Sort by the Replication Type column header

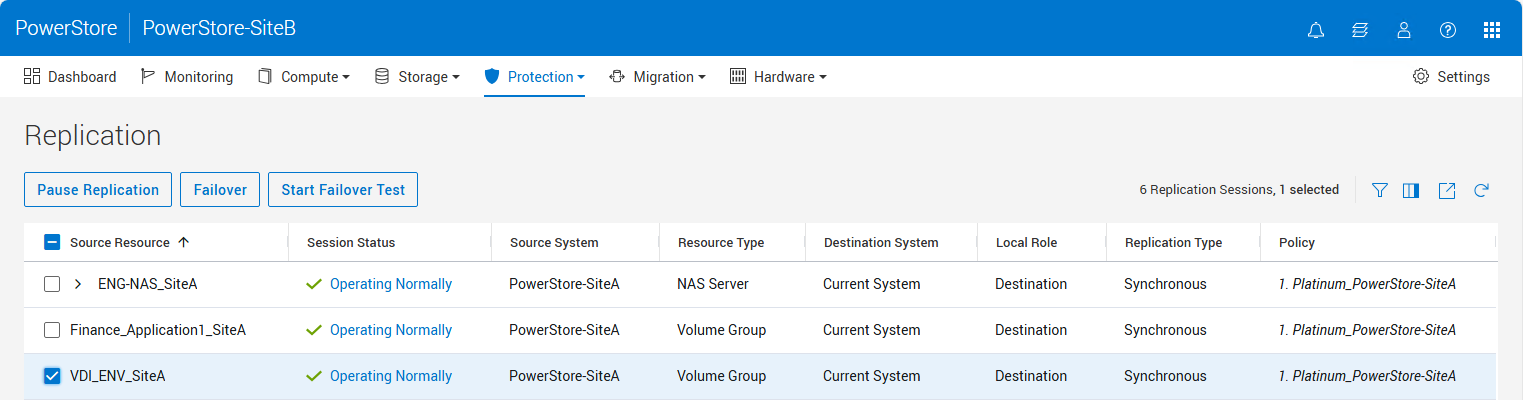pyautogui.click(x=1173, y=242)
